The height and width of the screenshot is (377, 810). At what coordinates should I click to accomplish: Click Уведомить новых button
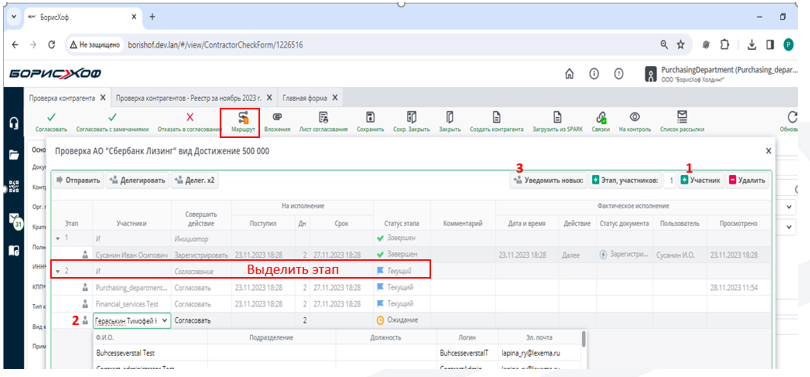click(x=549, y=180)
